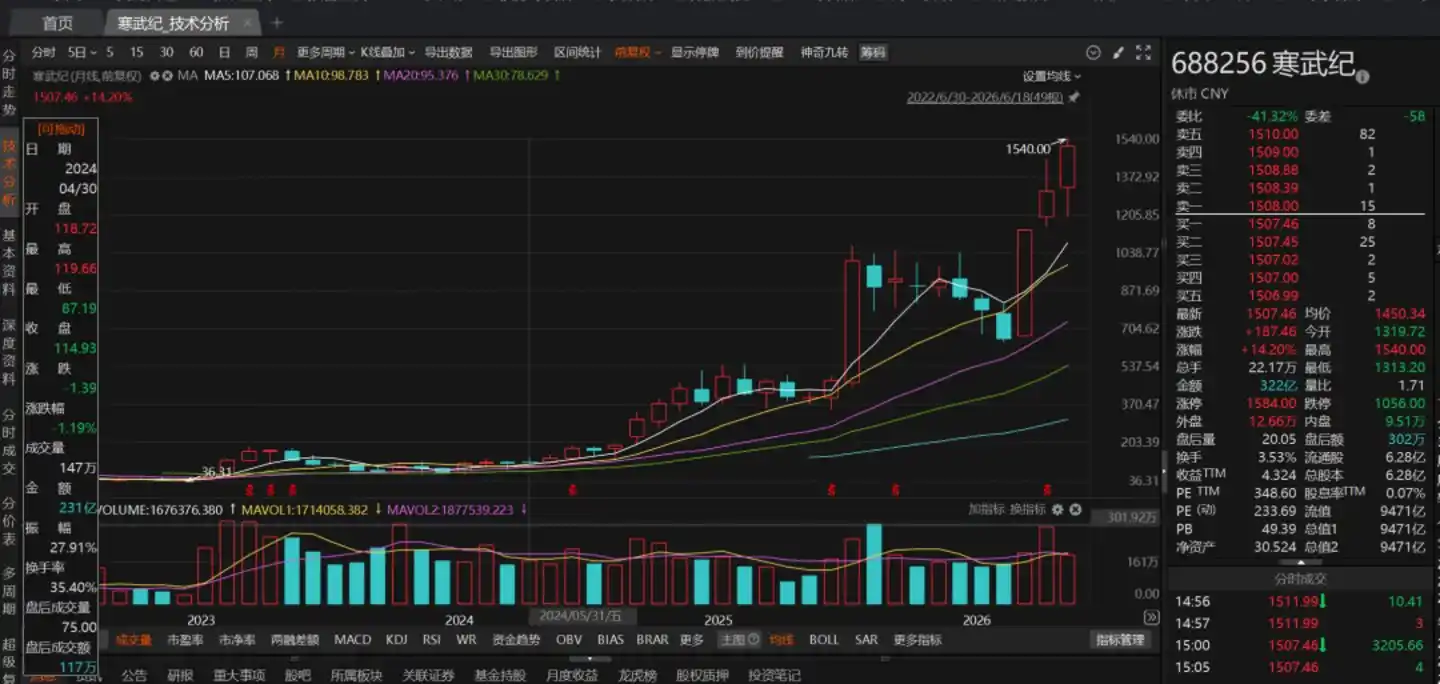
Task: Click info icon beside 寒武纪 stock name
Action: (x=1362, y=77)
